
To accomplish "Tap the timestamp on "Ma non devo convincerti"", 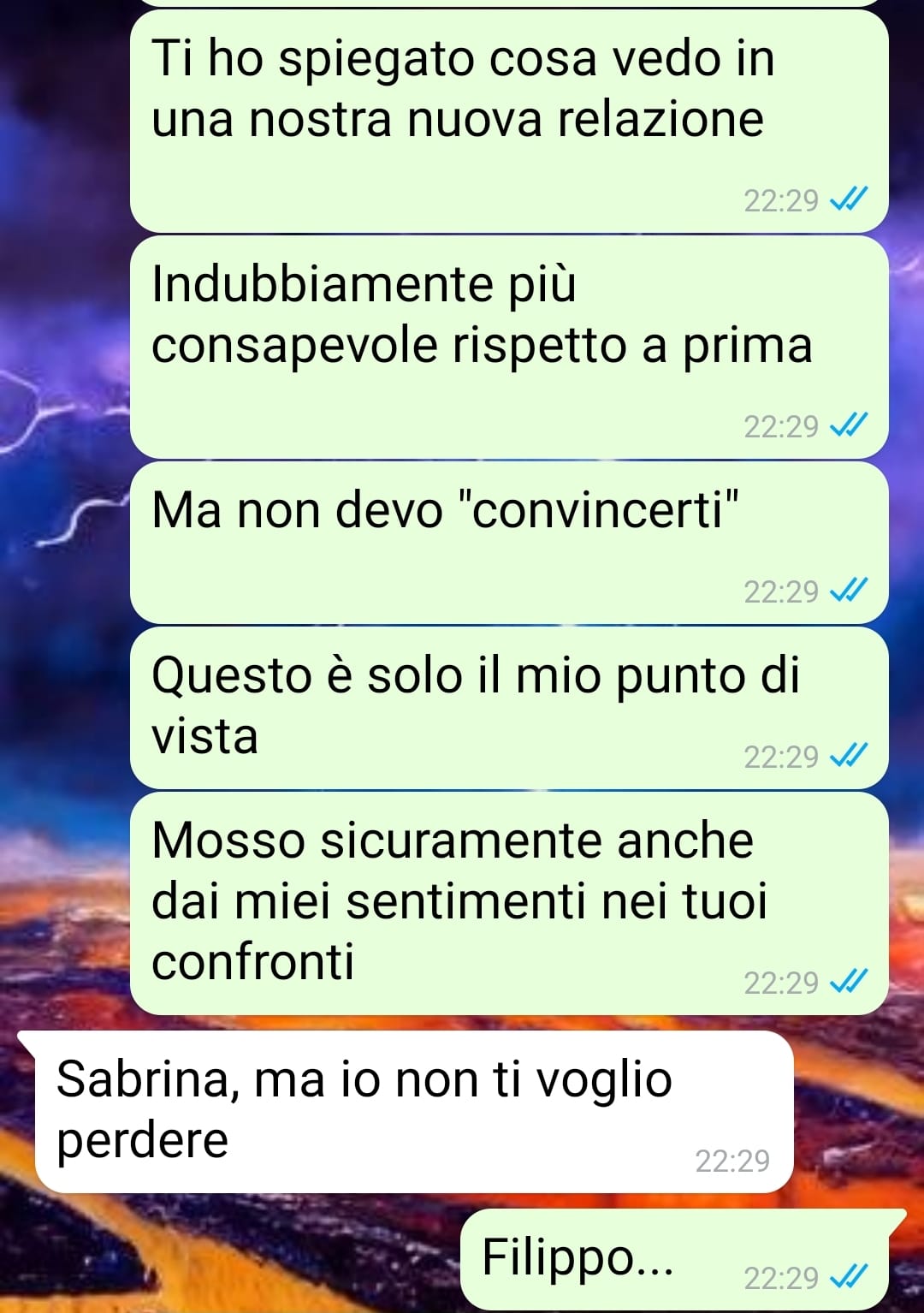I will 781,591.
